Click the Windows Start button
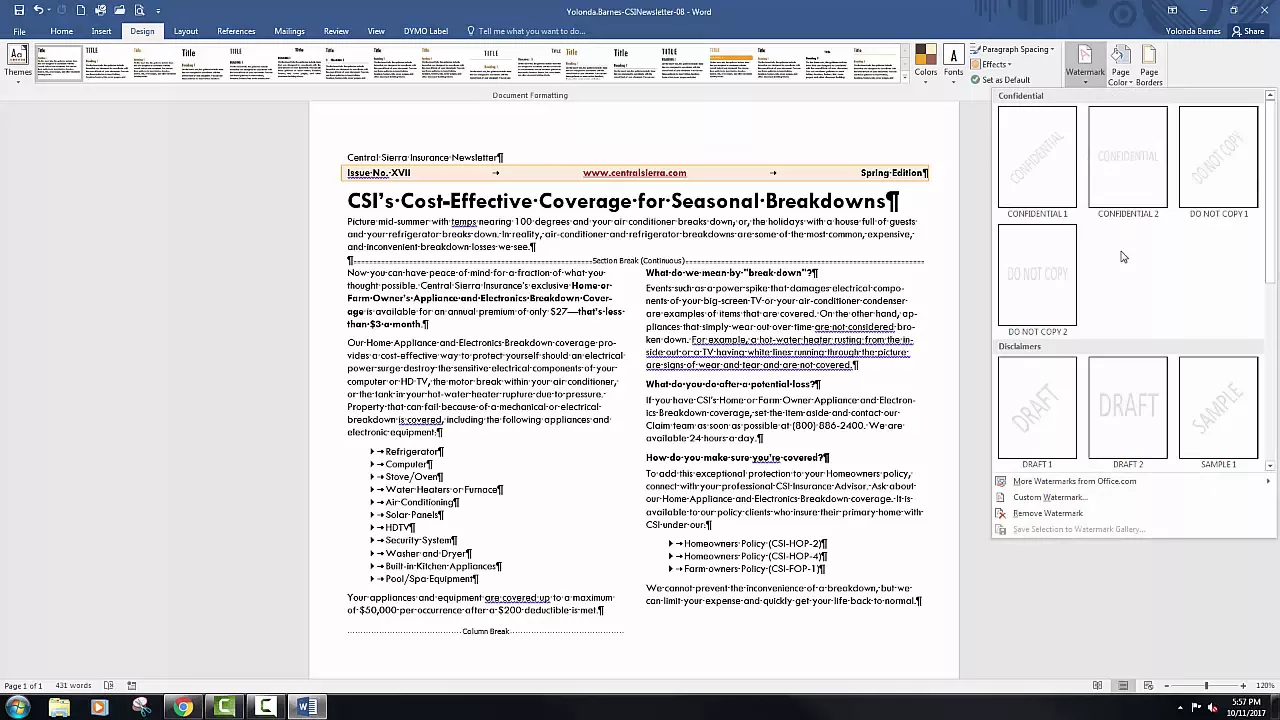The width and height of the screenshot is (1280, 720). (17, 707)
